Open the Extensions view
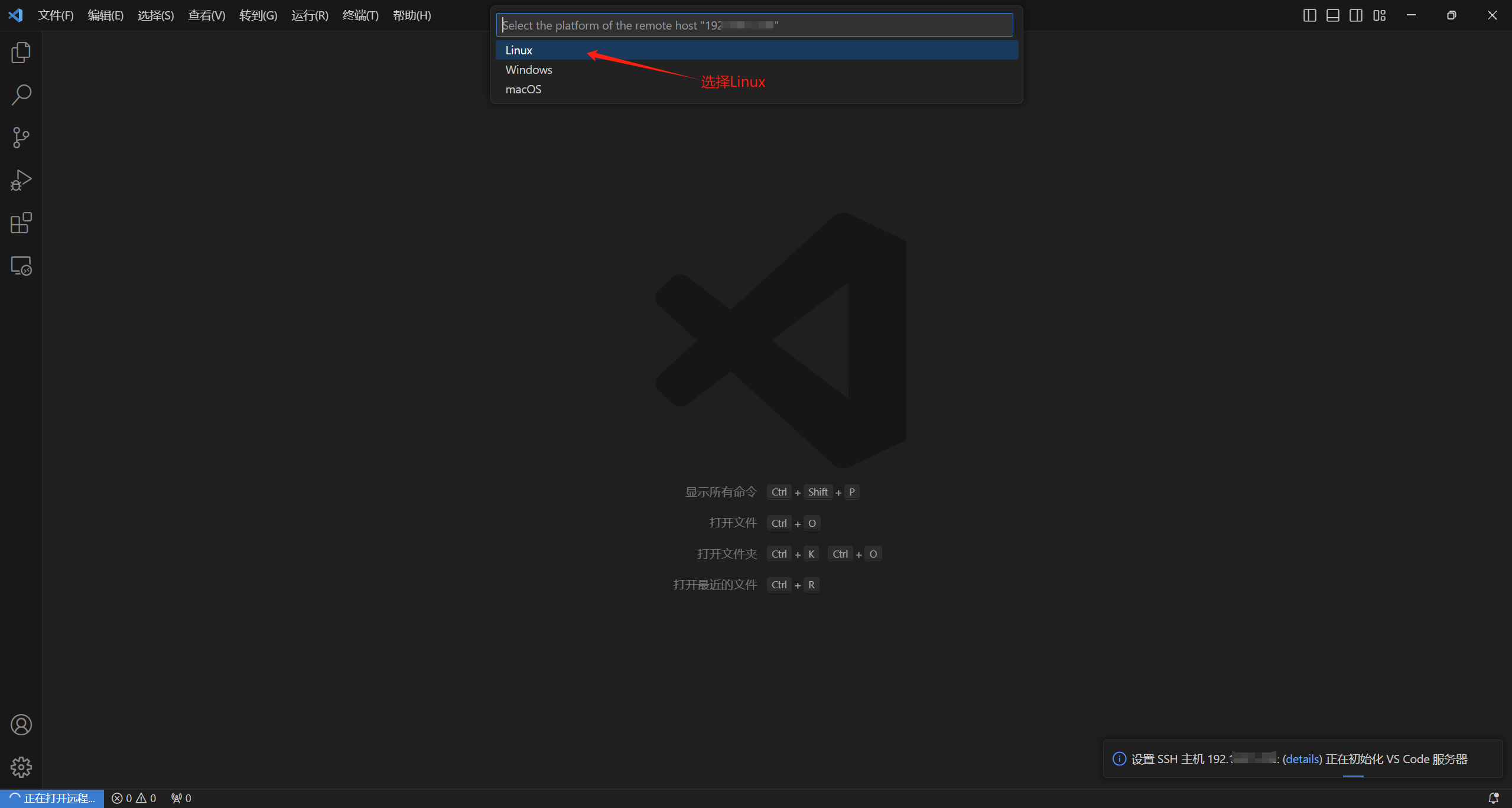The width and height of the screenshot is (1512, 808). (x=21, y=223)
